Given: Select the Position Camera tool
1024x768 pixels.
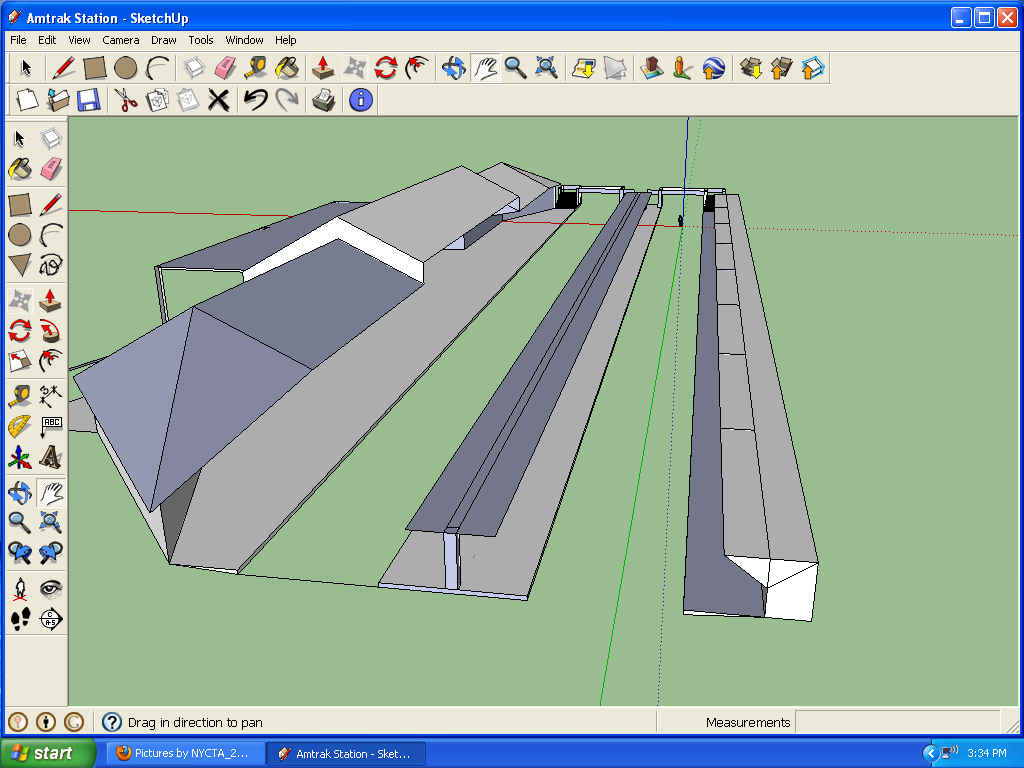Looking at the screenshot, I should (x=20, y=589).
